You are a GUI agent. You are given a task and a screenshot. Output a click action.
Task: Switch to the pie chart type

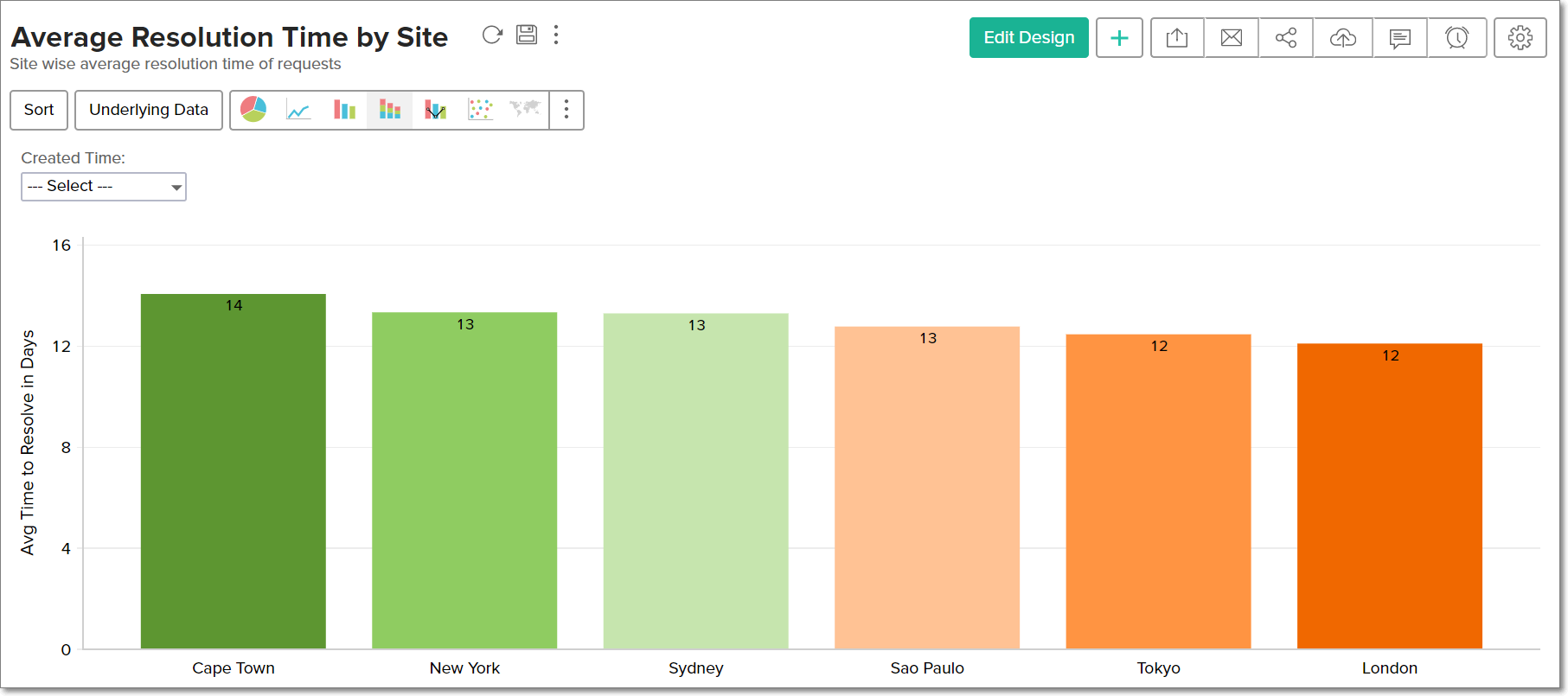click(253, 110)
